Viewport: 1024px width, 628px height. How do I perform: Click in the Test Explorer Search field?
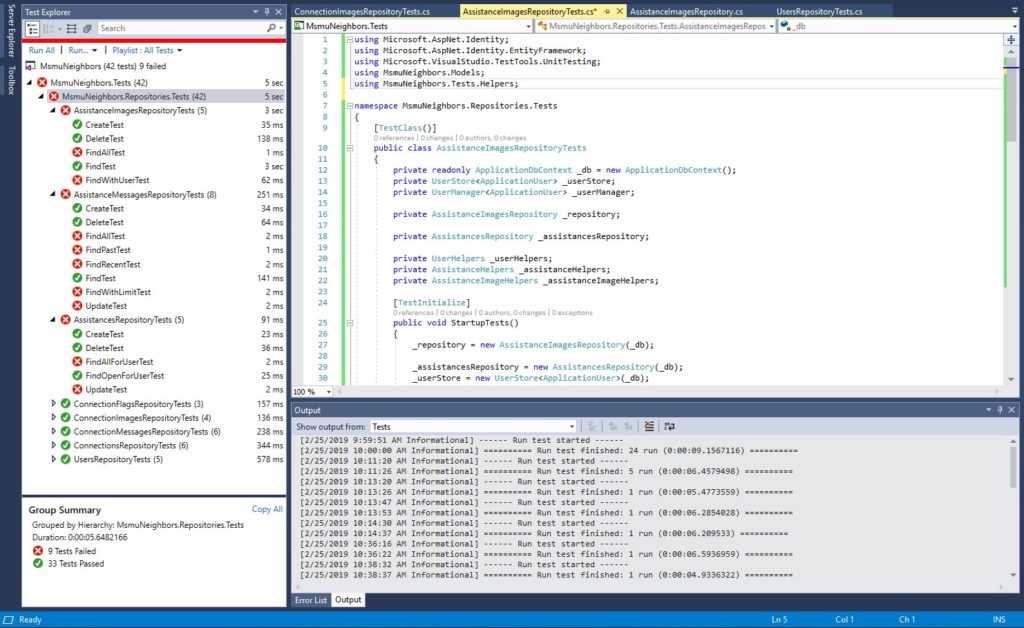tap(182, 28)
